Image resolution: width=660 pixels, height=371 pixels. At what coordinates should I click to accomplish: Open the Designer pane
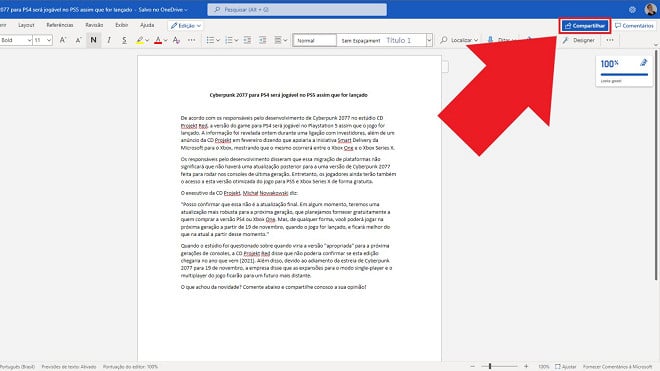point(579,40)
